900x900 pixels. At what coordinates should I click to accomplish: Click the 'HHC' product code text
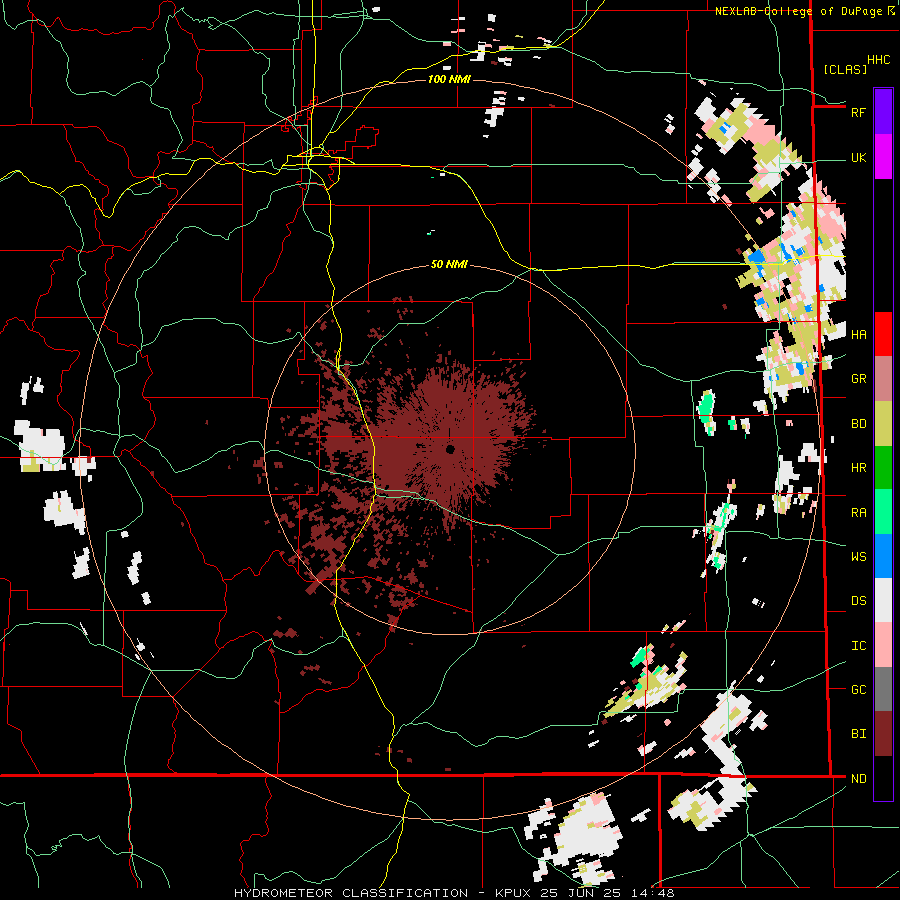(878, 60)
